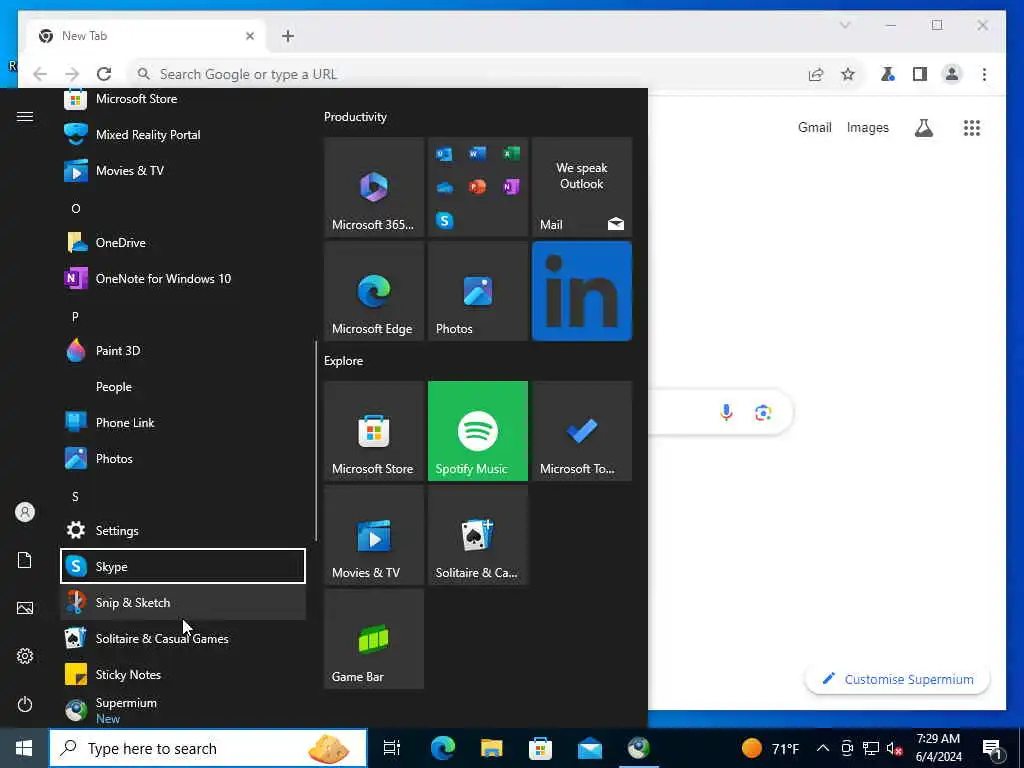Open Pictures from Start sidebar
The height and width of the screenshot is (768, 1024).
point(25,608)
